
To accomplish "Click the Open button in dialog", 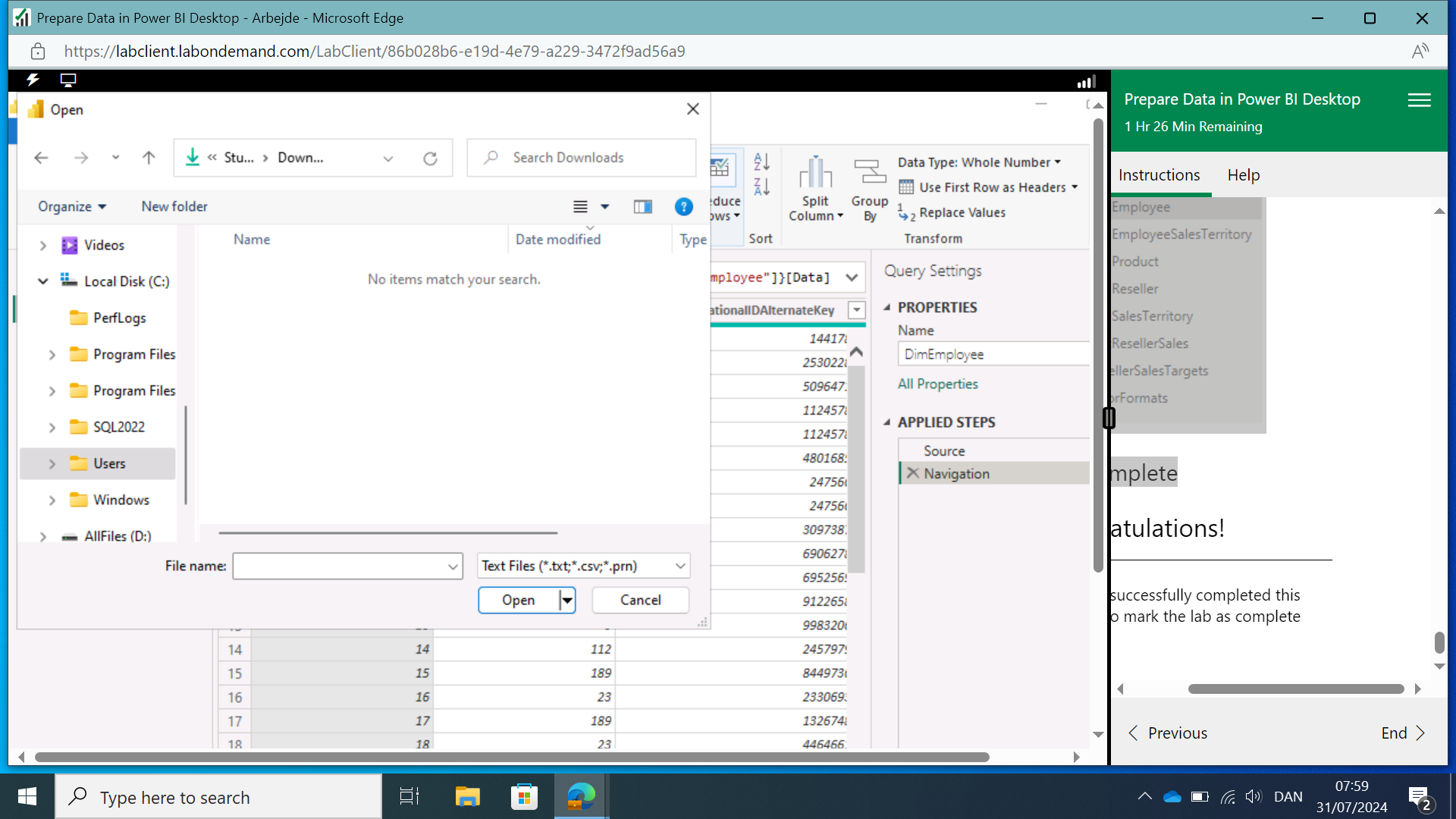I will [x=519, y=600].
